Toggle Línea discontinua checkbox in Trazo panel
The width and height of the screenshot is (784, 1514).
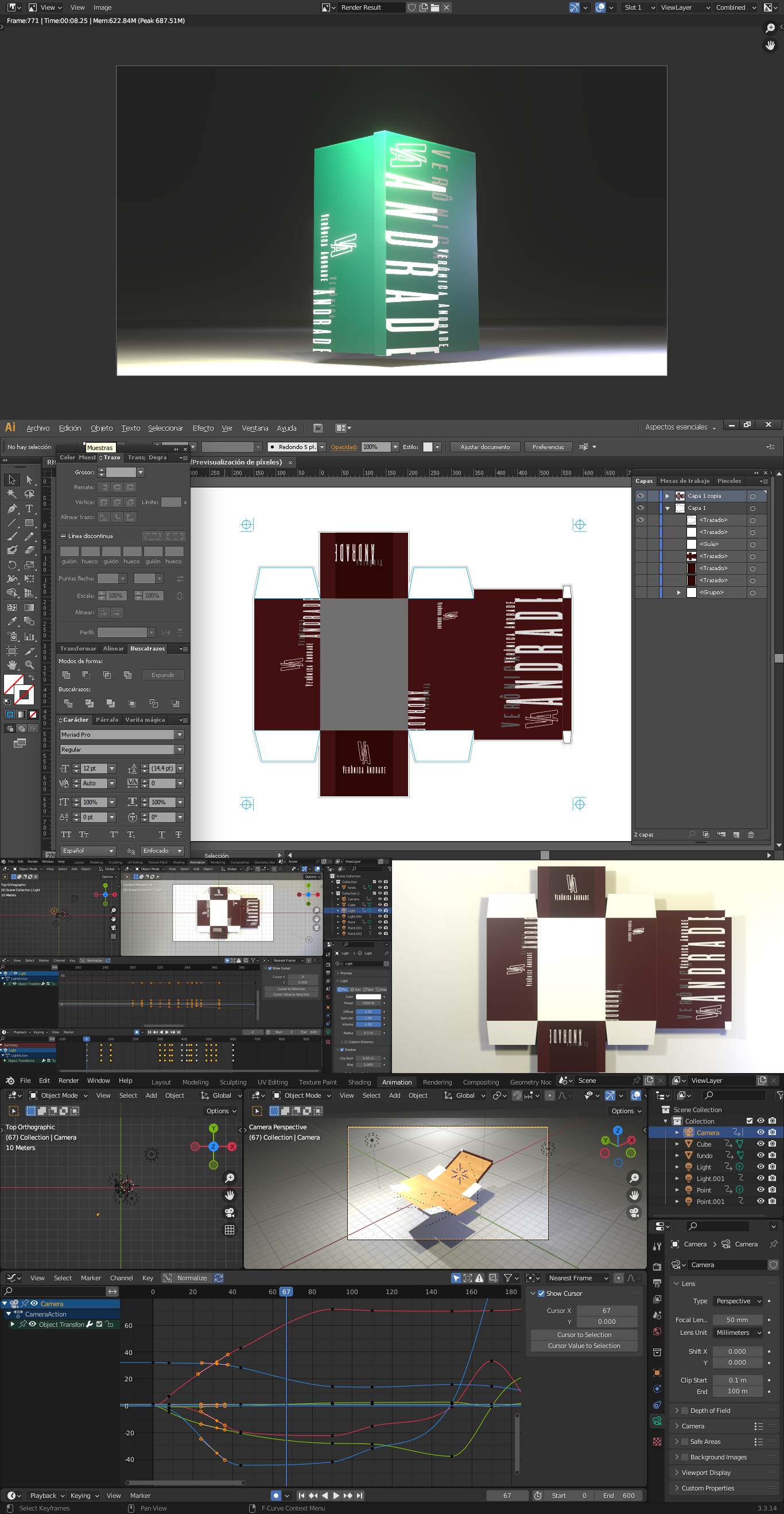click(x=63, y=536)
